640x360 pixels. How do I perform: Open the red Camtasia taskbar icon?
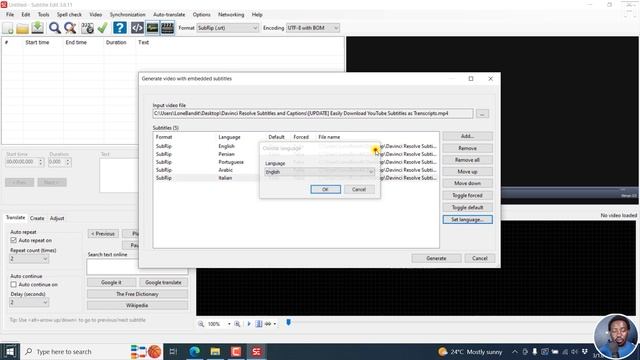[236, 351]
